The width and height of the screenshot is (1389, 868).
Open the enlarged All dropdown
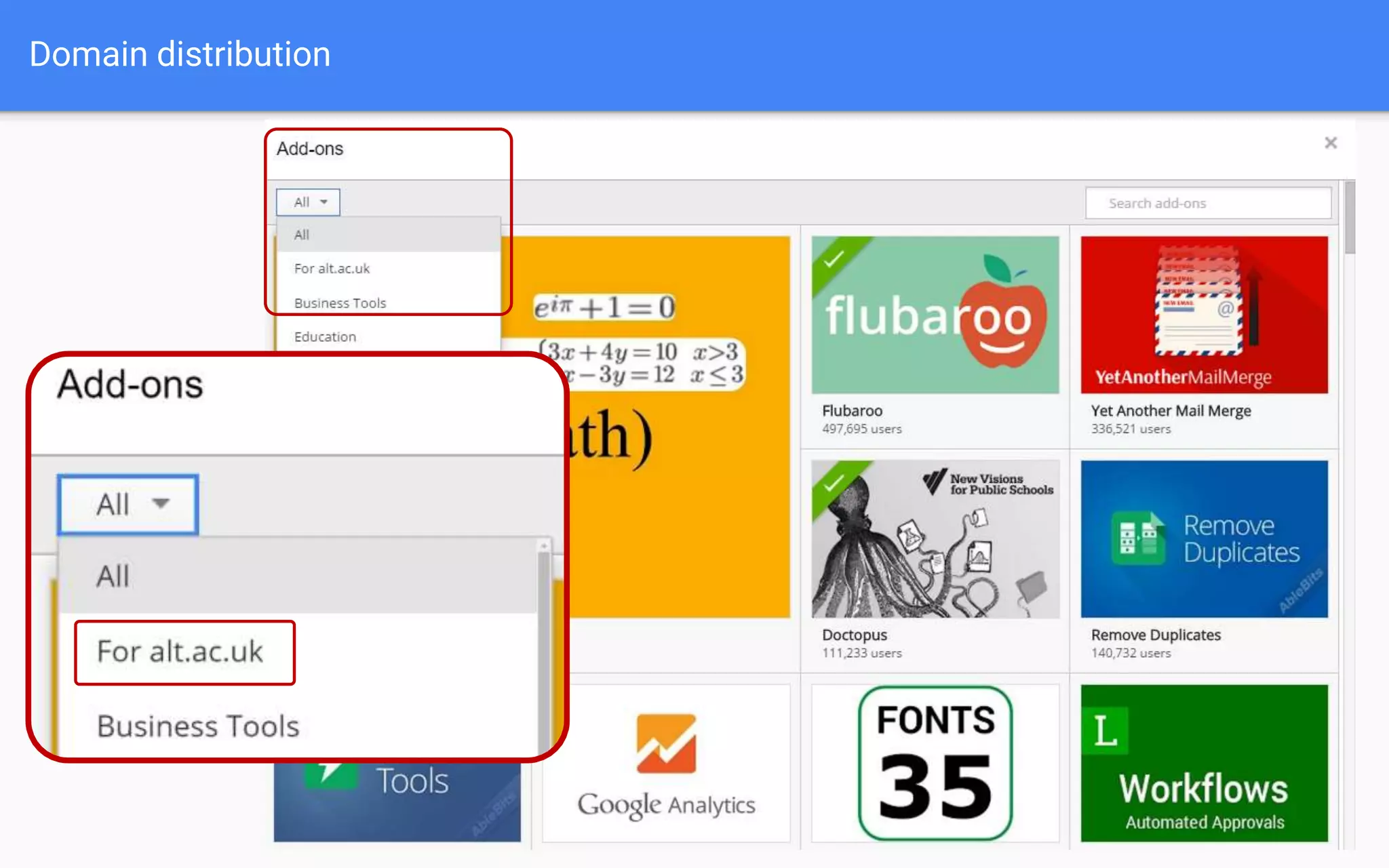[x=128, y=505]
